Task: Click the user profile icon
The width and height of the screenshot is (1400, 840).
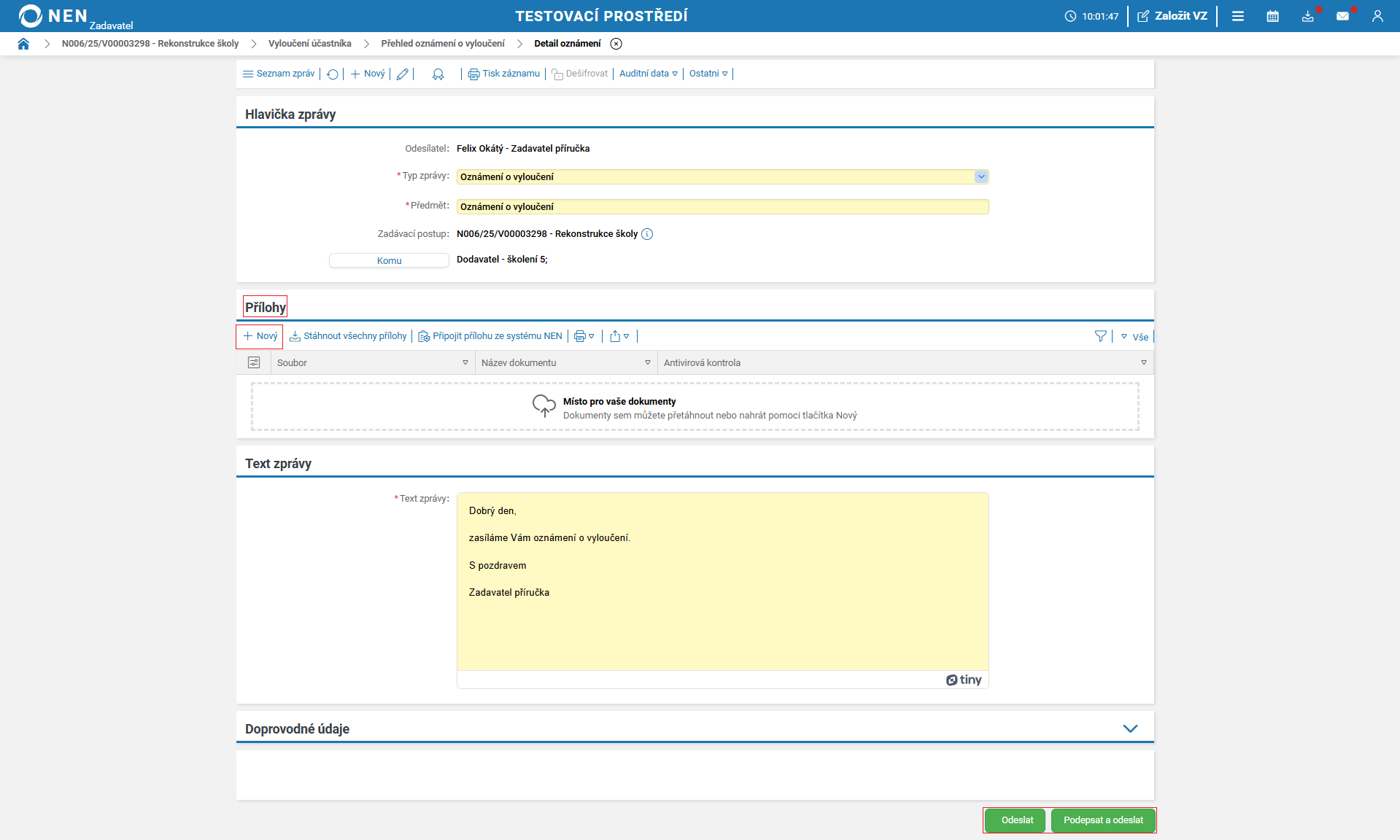Action: pyautogui.click(x=1377, y=16)
